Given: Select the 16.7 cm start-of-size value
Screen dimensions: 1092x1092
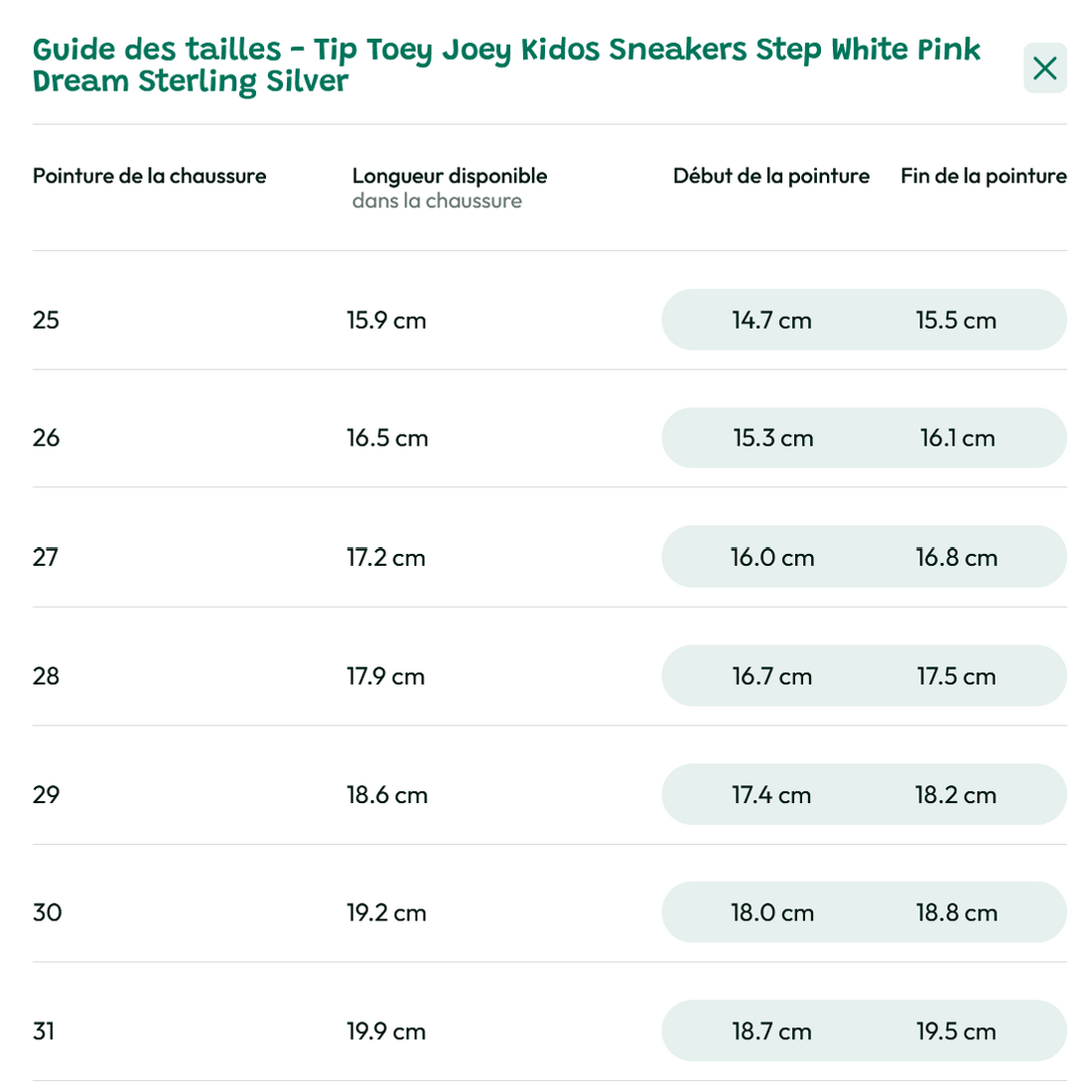Looking at the screenshot, I should tap(771, 677).
